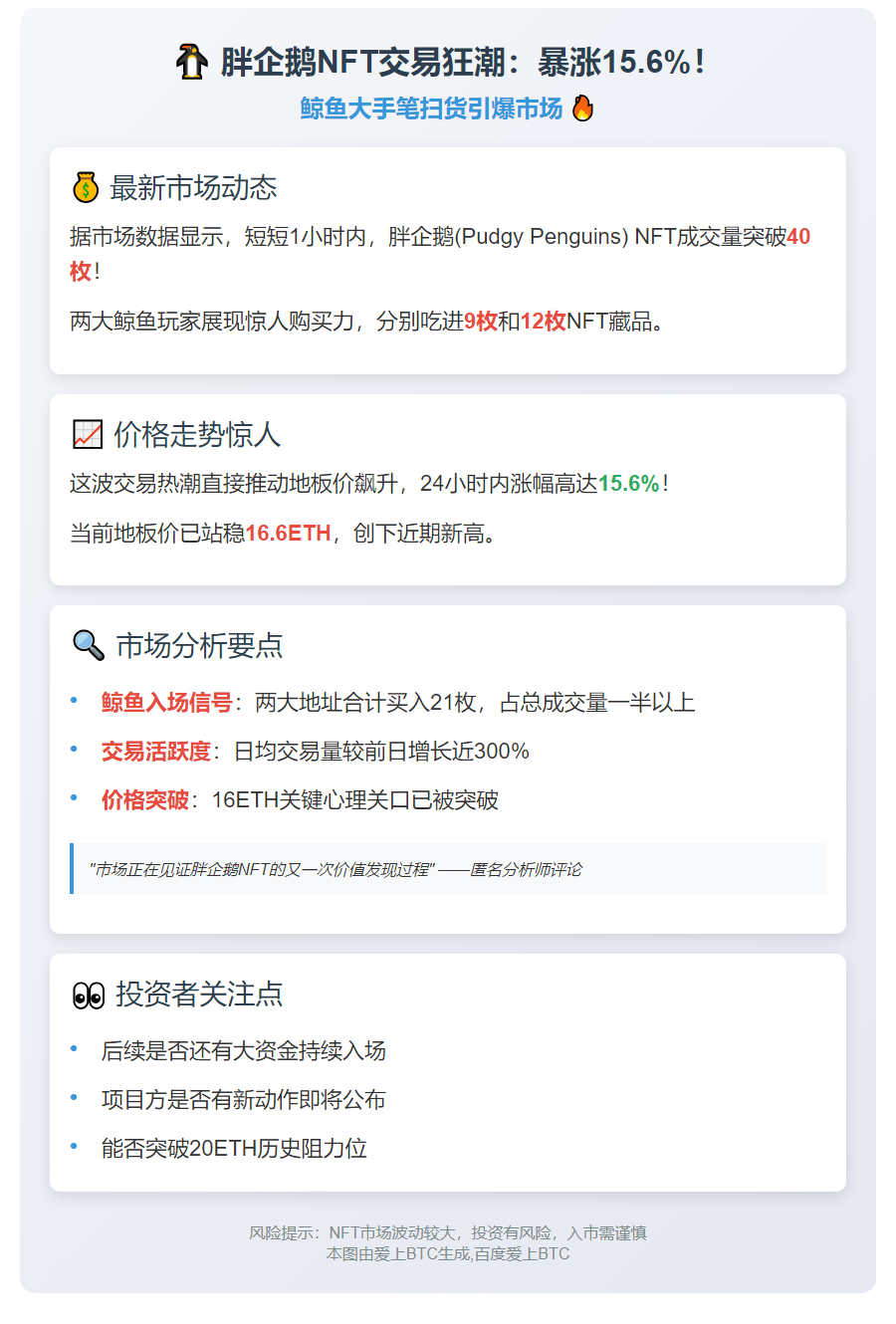Select the 项目方是否有新动作即将公布 bullet

(243, 1100)
